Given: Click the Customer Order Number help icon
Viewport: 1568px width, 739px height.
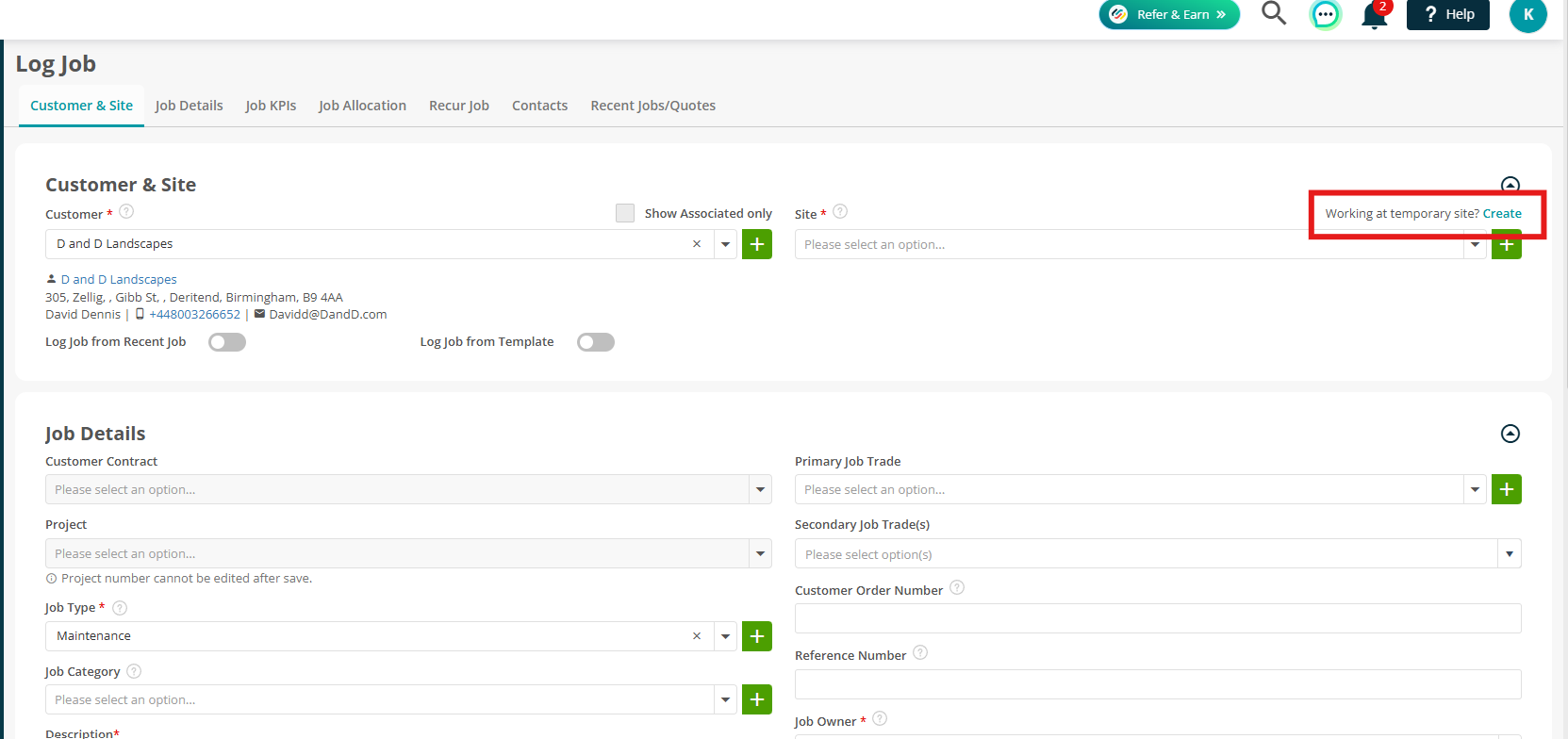Looking at the screenshot, I should pyautogui.click(x=957, y=588).
